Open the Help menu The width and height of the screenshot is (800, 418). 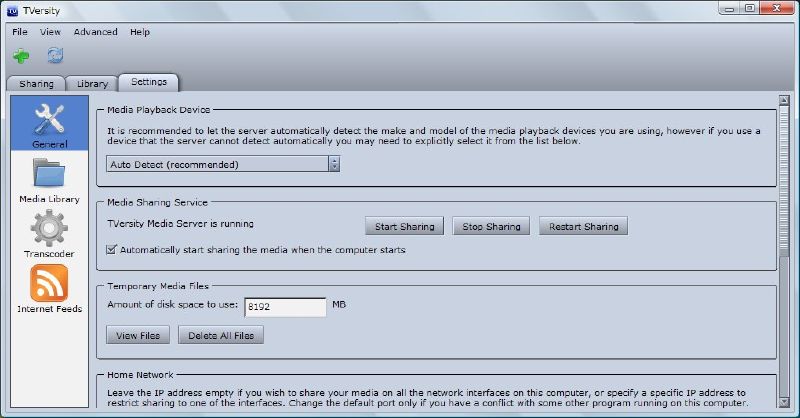140,32
